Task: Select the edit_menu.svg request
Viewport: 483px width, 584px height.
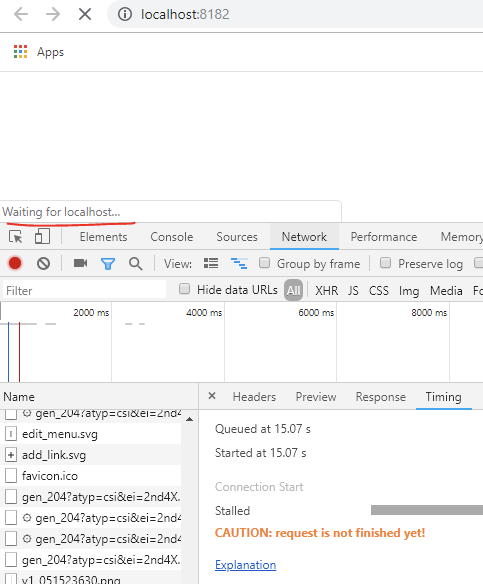Action: [x=90, y=434]
